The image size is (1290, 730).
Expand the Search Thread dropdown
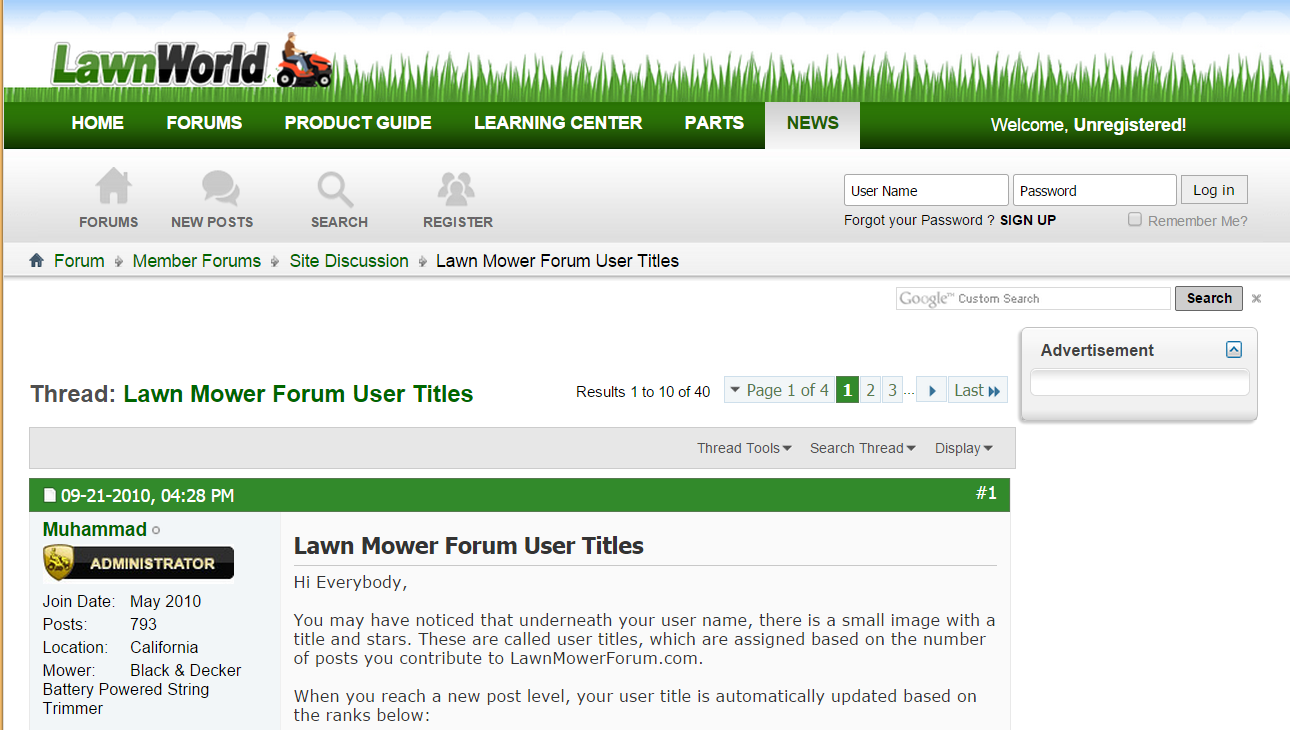pos(862,448)
